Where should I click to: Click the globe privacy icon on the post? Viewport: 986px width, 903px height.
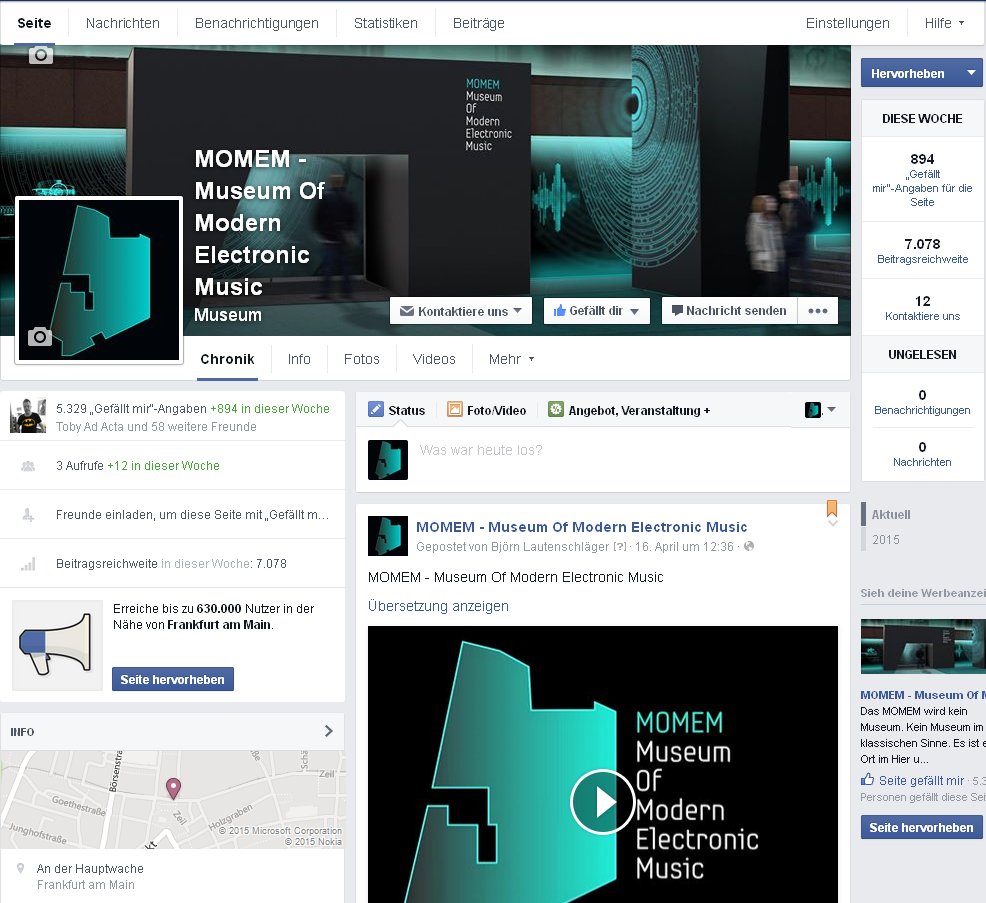pyautogui.click(x=749, y=546)
